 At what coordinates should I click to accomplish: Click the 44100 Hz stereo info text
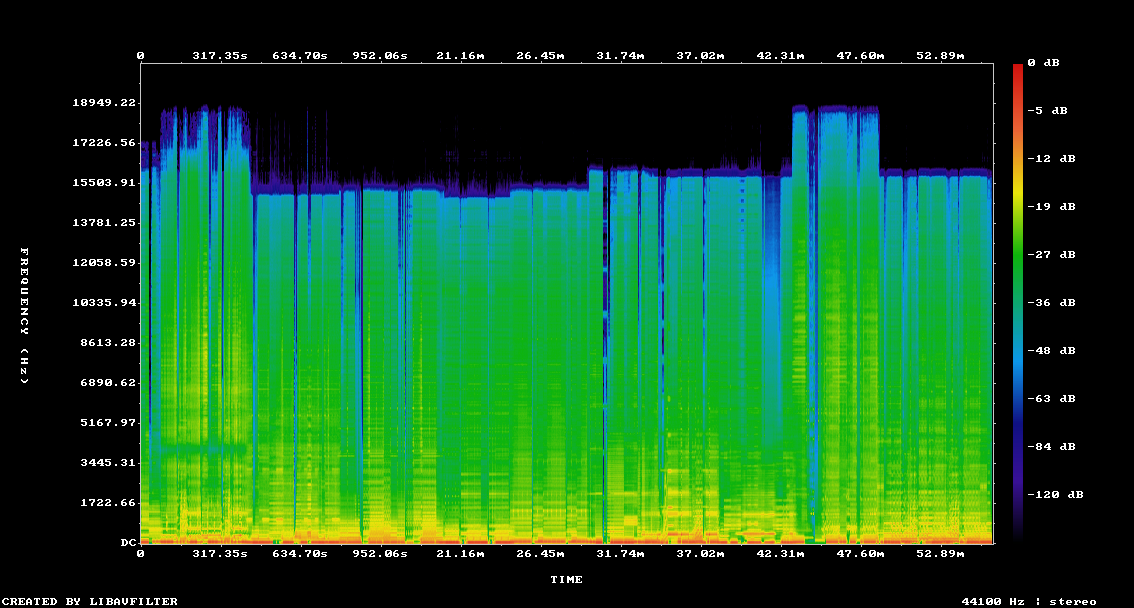click(1028, 601)
